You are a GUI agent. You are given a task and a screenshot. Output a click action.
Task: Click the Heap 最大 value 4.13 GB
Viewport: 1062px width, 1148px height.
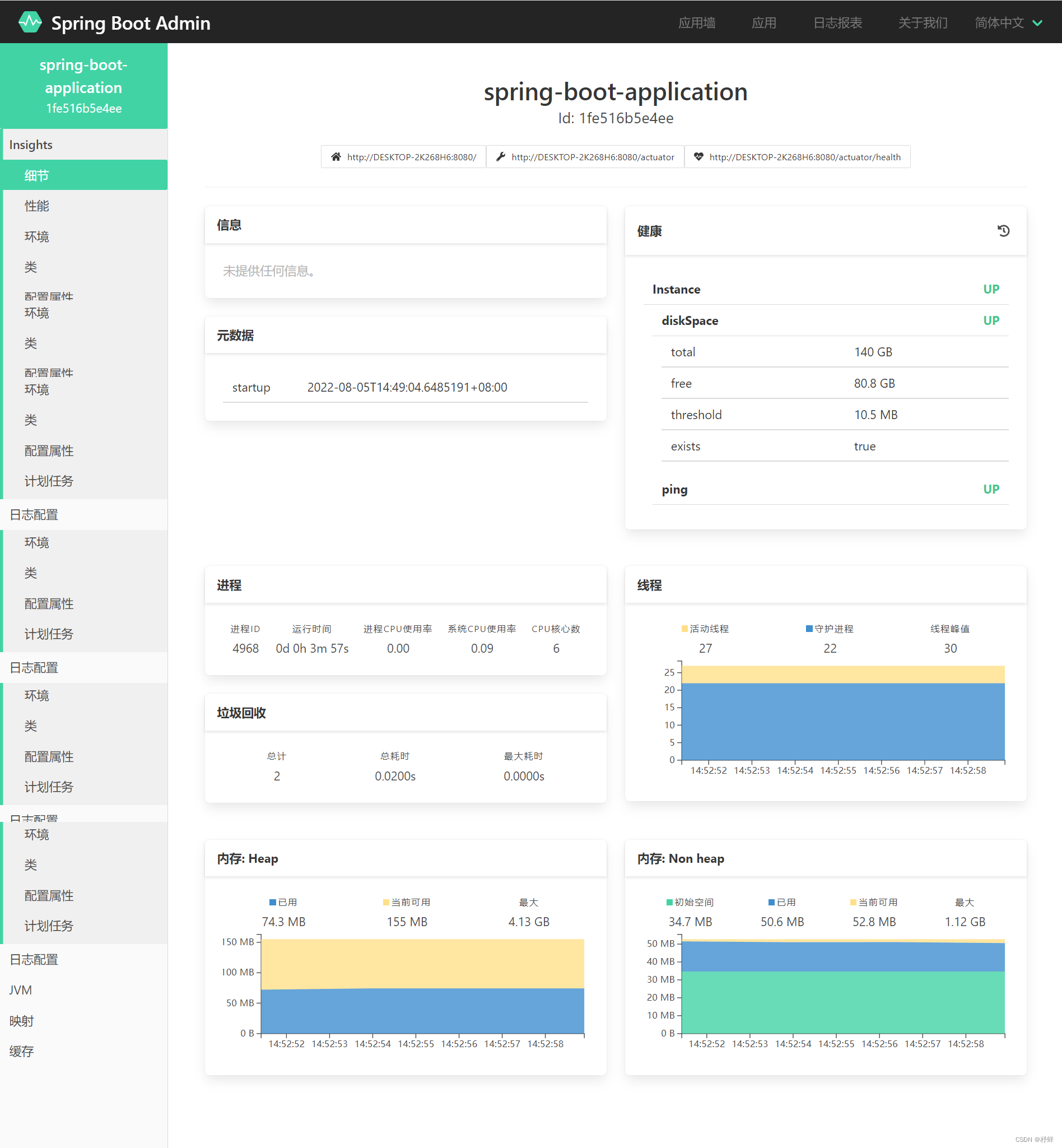coord(529,922)
